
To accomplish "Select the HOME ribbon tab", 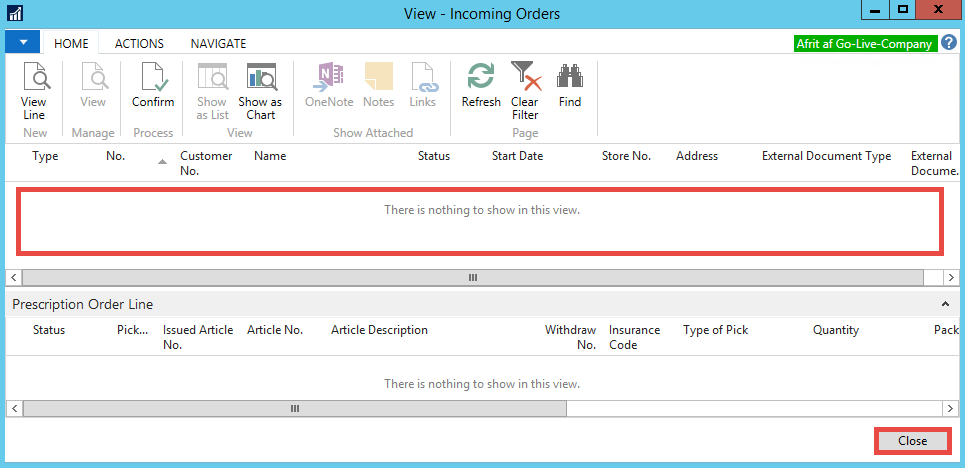I will click(71, 44).
